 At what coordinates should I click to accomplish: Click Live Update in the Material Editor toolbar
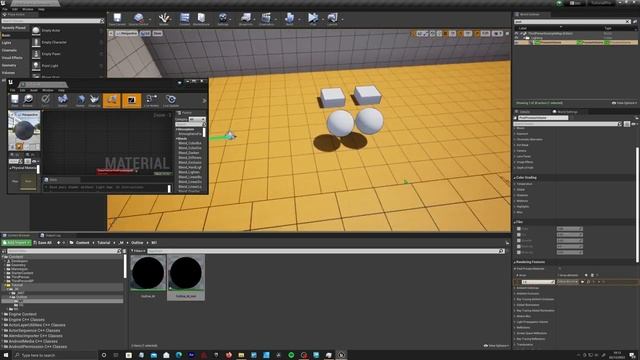pyautogui.click(x=171, y=100)
